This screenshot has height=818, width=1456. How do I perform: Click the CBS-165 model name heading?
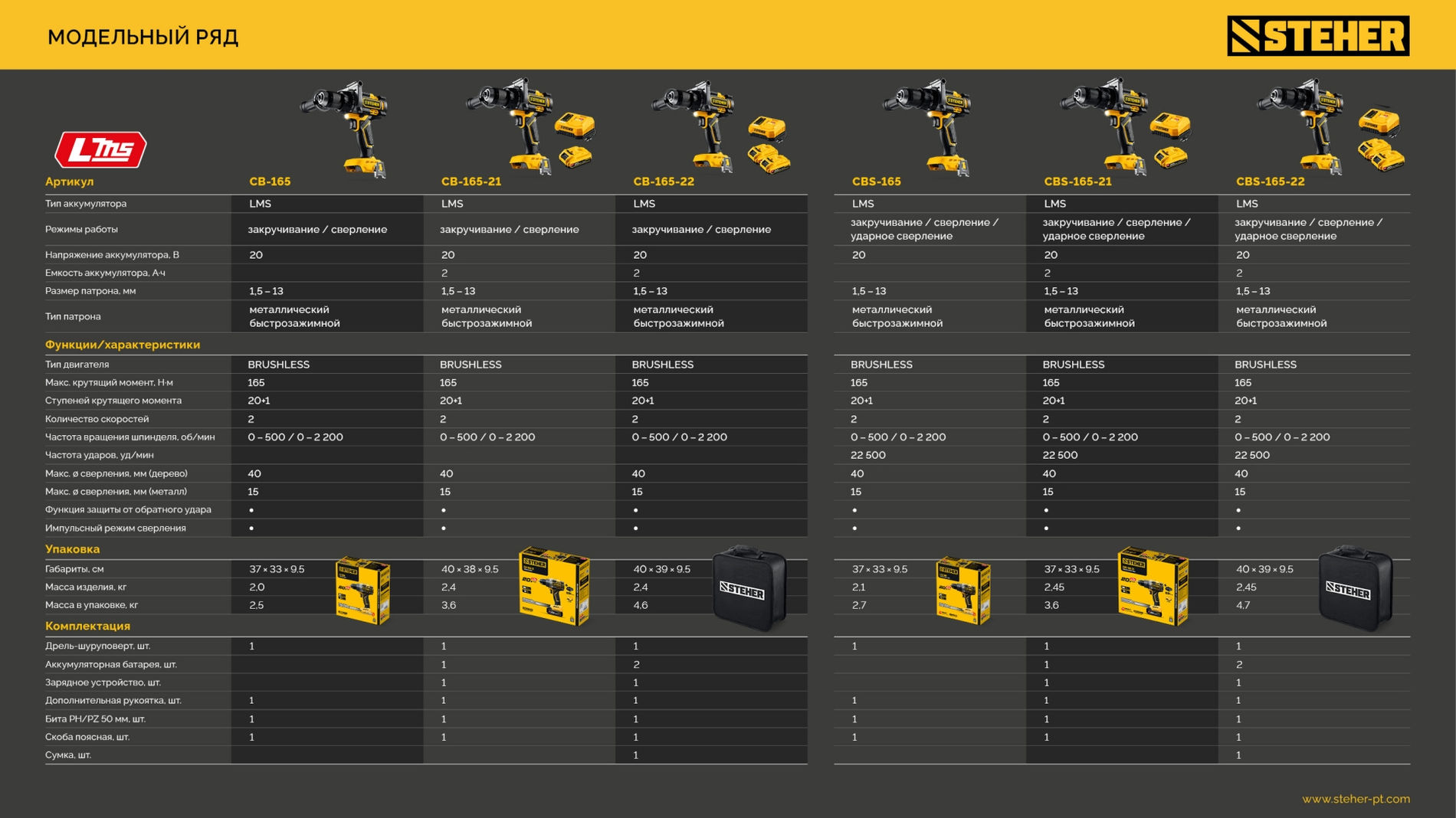tap(876, 182)
